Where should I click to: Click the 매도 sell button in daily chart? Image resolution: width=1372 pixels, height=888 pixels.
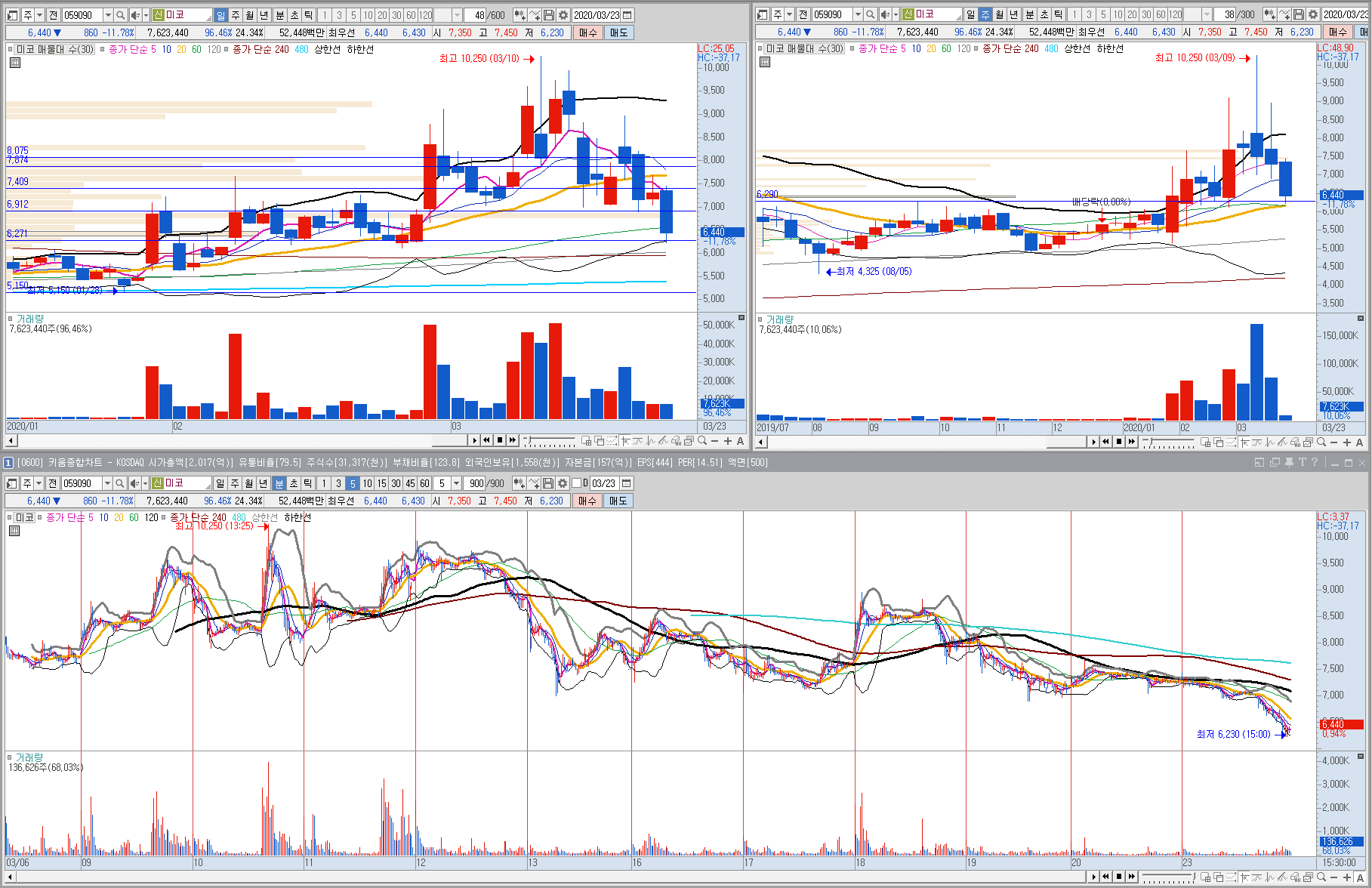(x=618, y=32)
